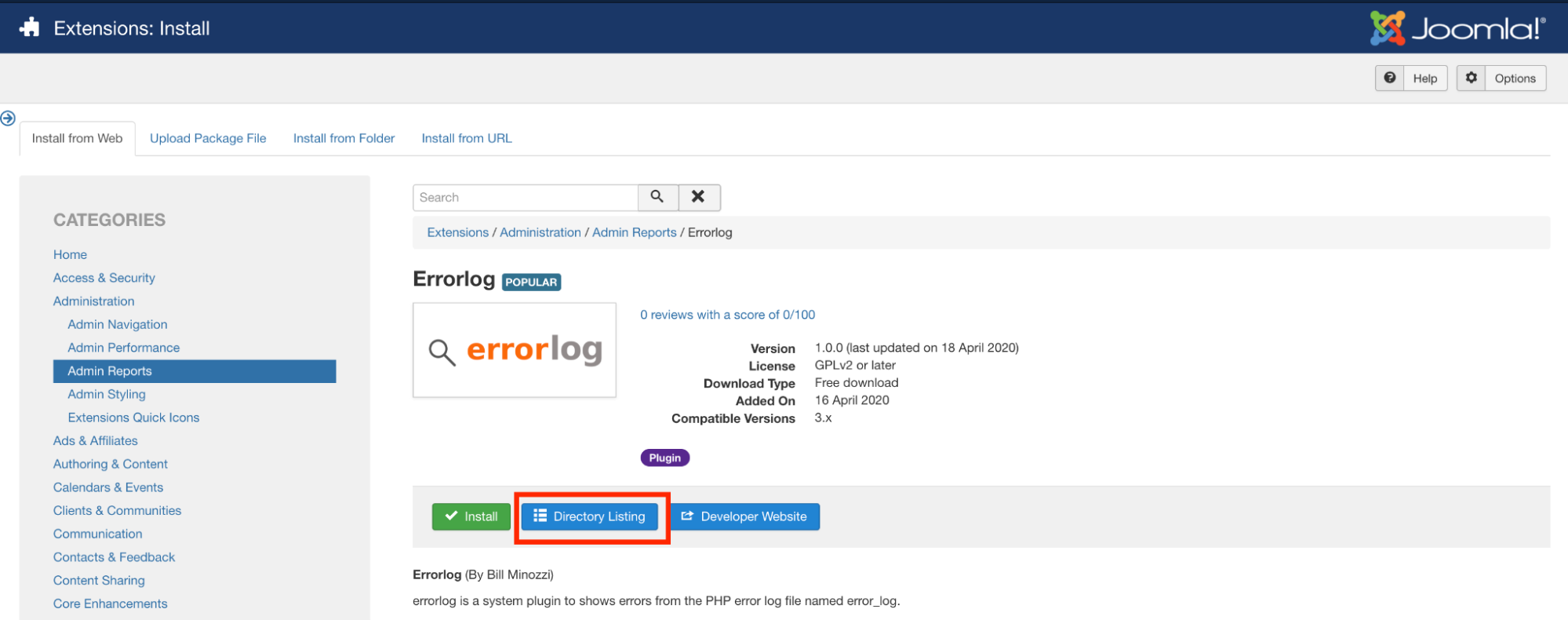
Task: Click license value 'GPLv2 or later'
Action: [x=855, y=365]
